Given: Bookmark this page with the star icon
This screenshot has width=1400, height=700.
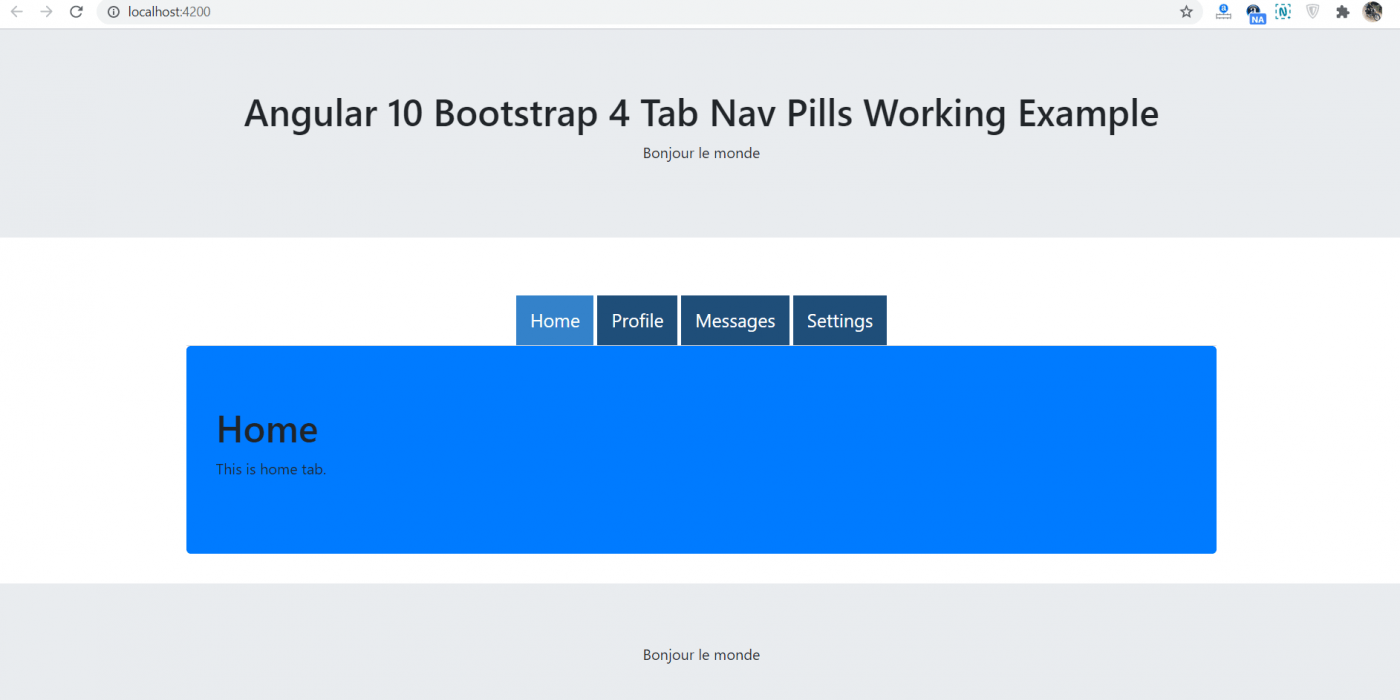Looking at the screenshot, I should tap(1186, 12).
